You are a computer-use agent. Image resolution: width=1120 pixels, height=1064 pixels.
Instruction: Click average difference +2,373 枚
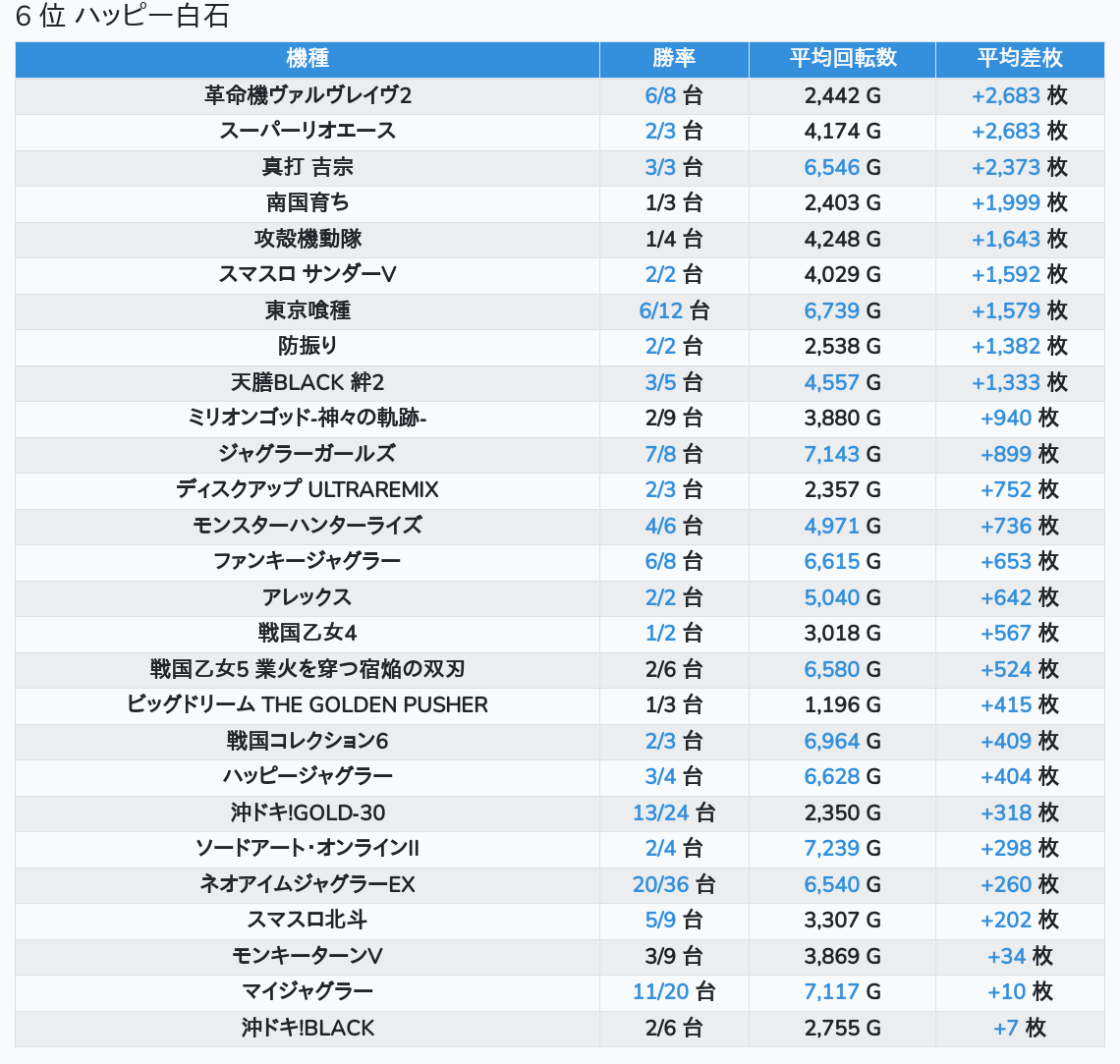click(1020, 167)
